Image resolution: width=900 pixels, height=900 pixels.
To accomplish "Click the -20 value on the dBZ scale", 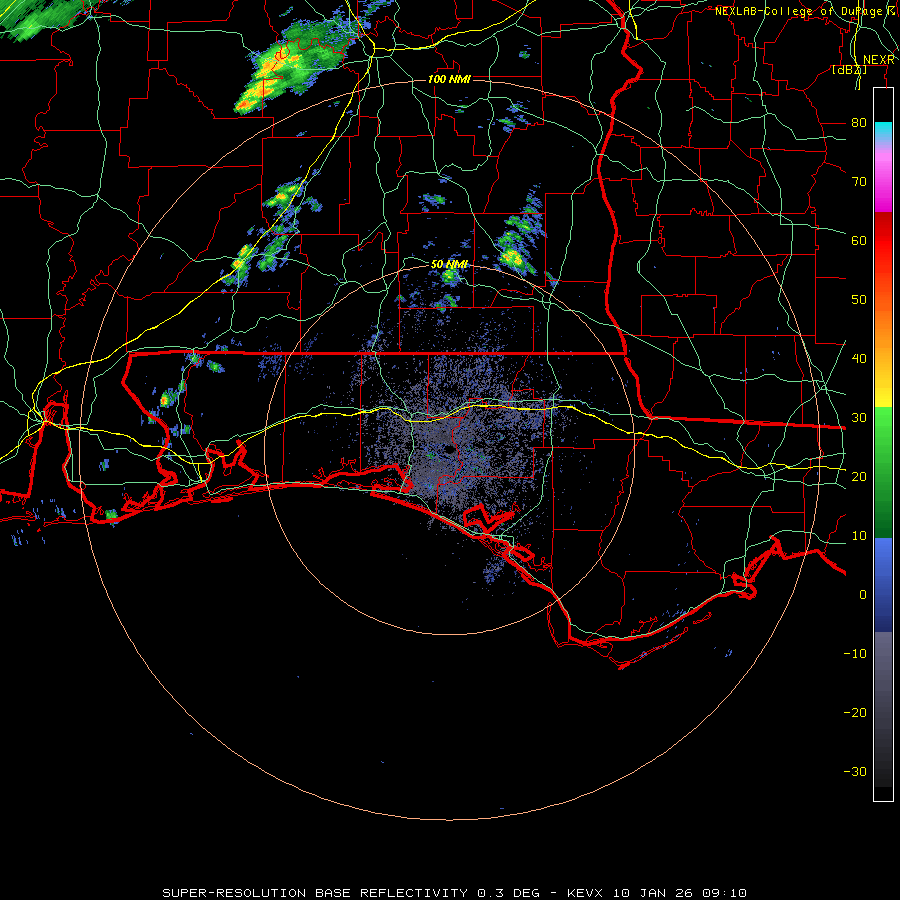I will tap(855, 712).
